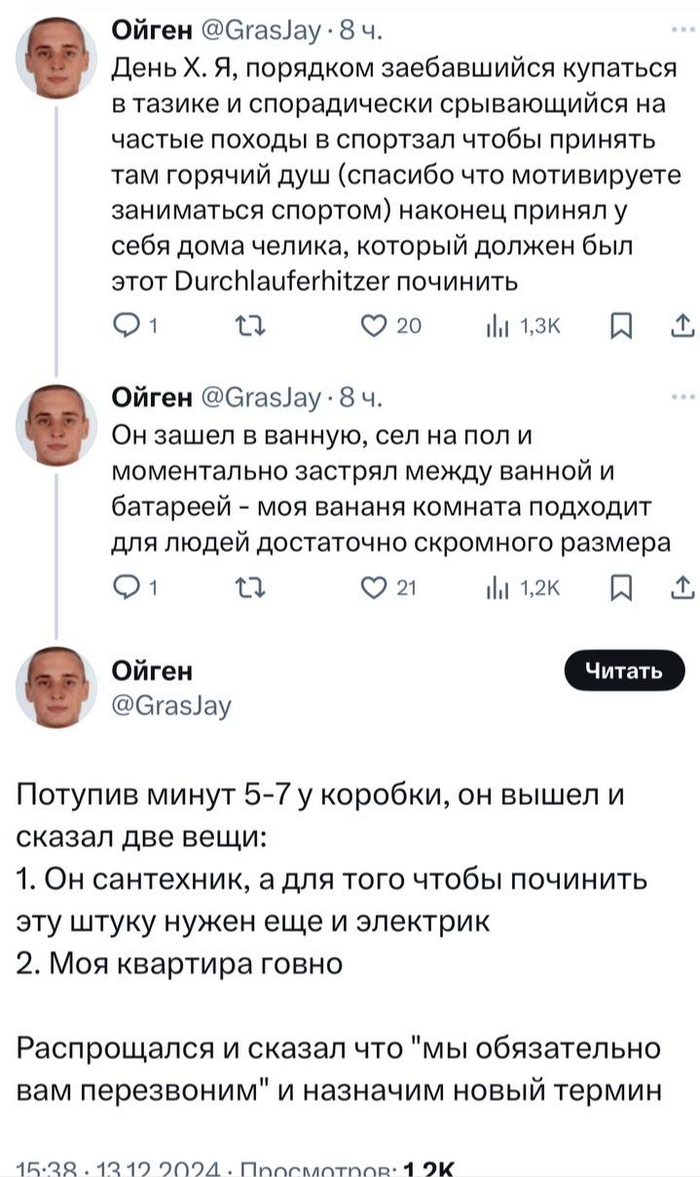Retweet the second tweet about батареей

245,589
